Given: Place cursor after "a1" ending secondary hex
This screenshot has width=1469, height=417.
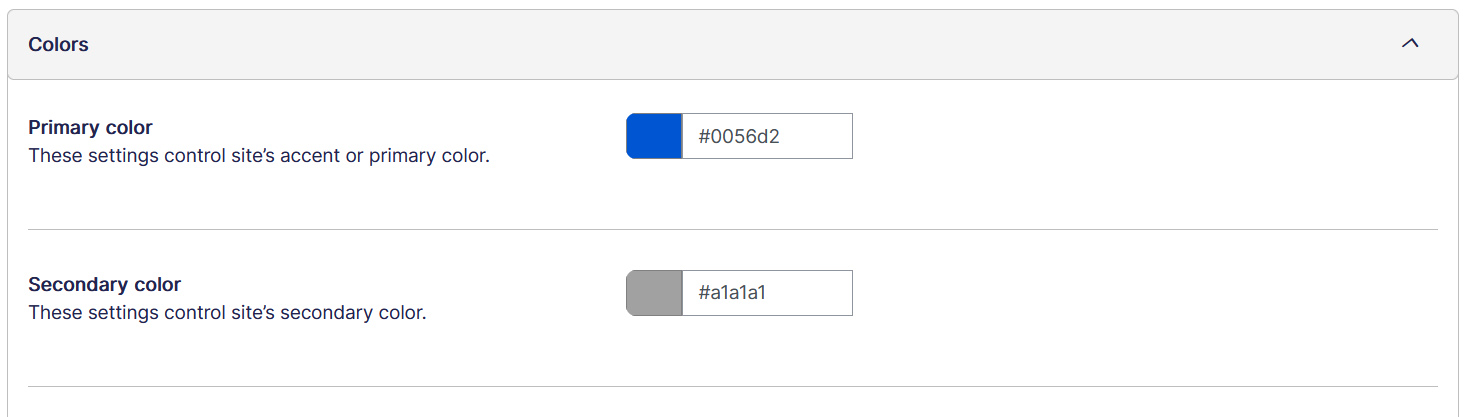Looking at the screenshot, I should 781,293.
